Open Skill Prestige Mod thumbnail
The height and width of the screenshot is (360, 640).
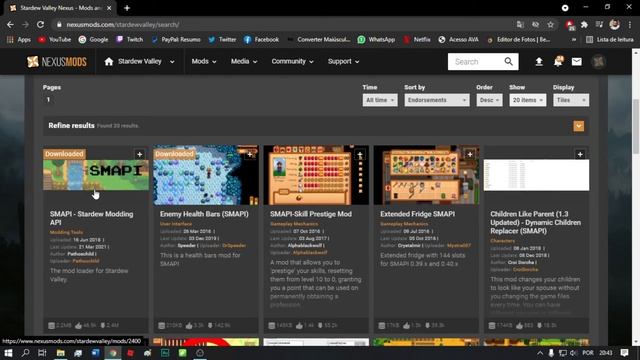(x=316, y=175)
